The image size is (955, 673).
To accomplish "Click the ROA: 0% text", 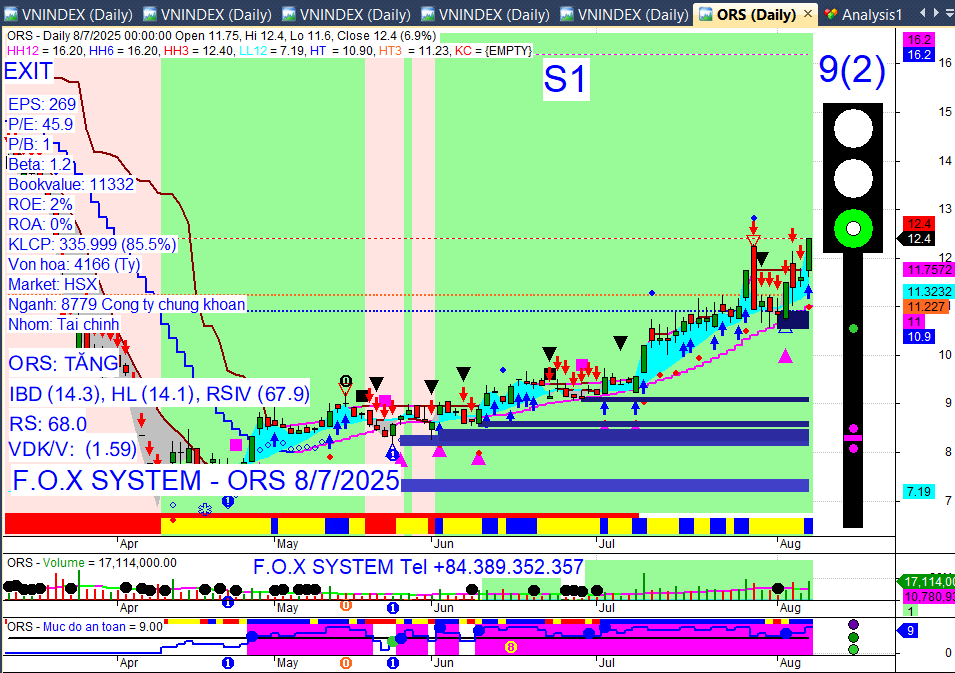I will tap(40, 225).
